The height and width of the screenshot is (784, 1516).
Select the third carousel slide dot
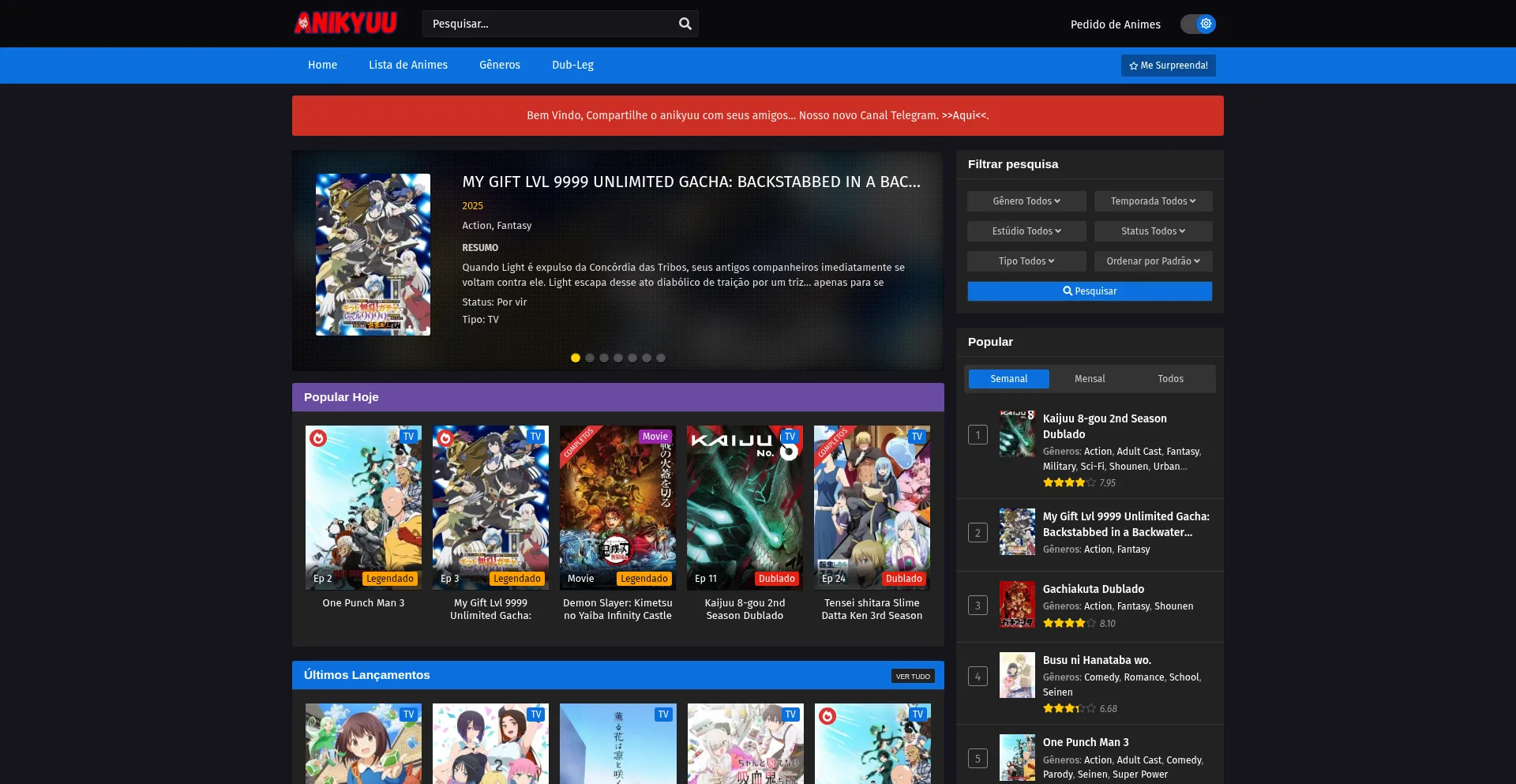pos(604,358)
